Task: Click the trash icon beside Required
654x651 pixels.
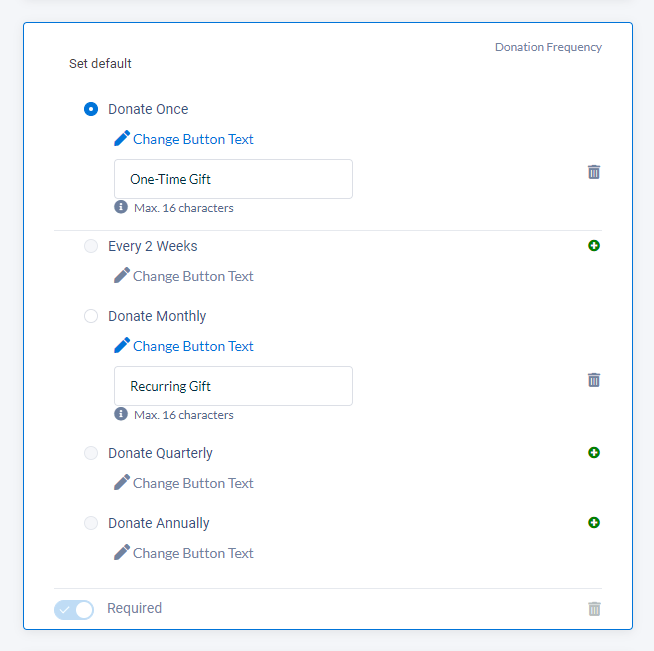Action: click(x=594, y=608)
